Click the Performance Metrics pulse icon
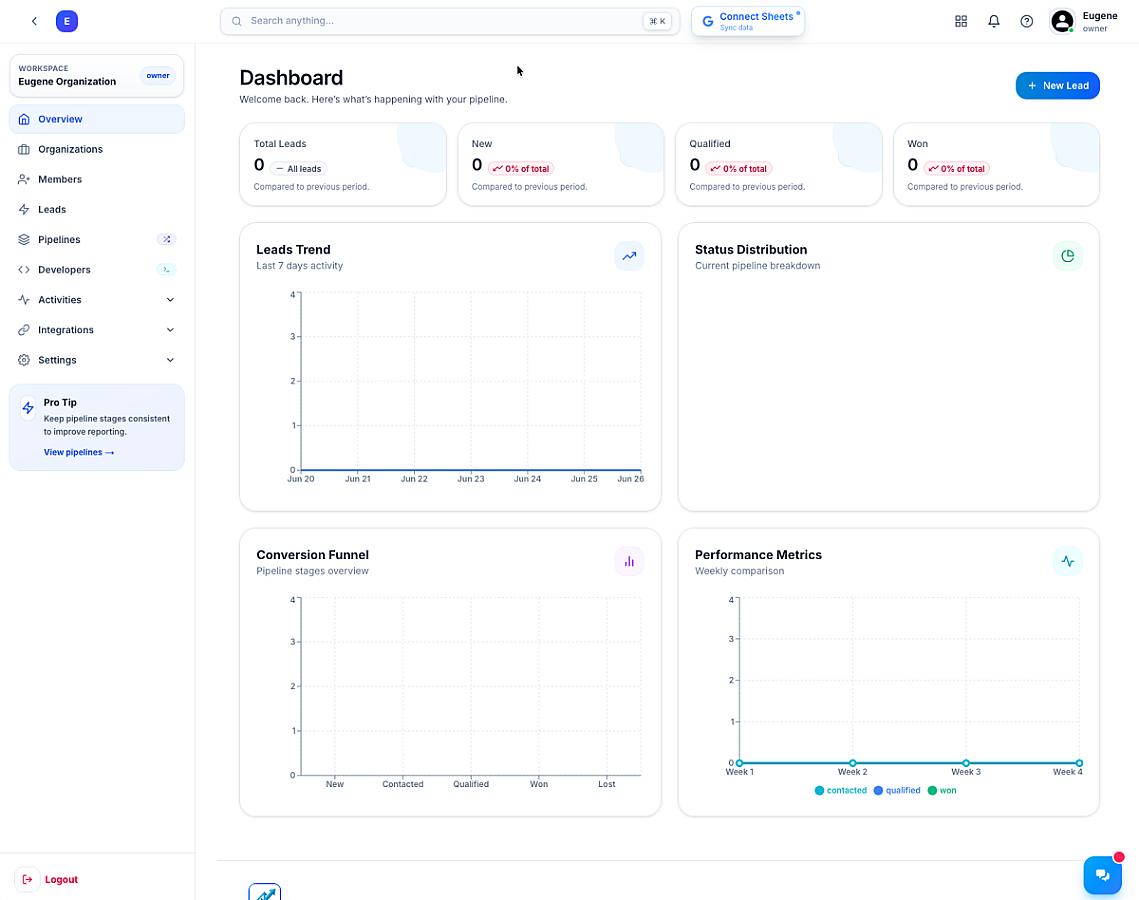 coord(1067,561)
